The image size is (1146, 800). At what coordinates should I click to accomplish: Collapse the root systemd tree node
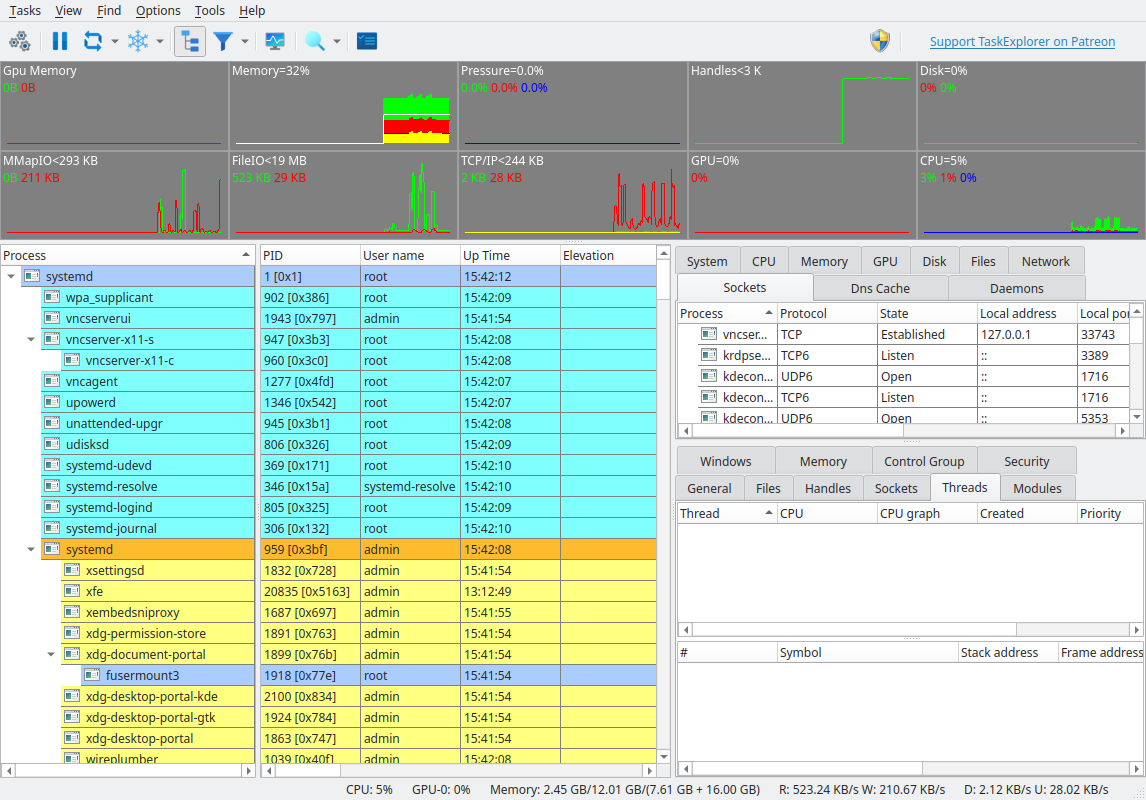pos(11,276)
